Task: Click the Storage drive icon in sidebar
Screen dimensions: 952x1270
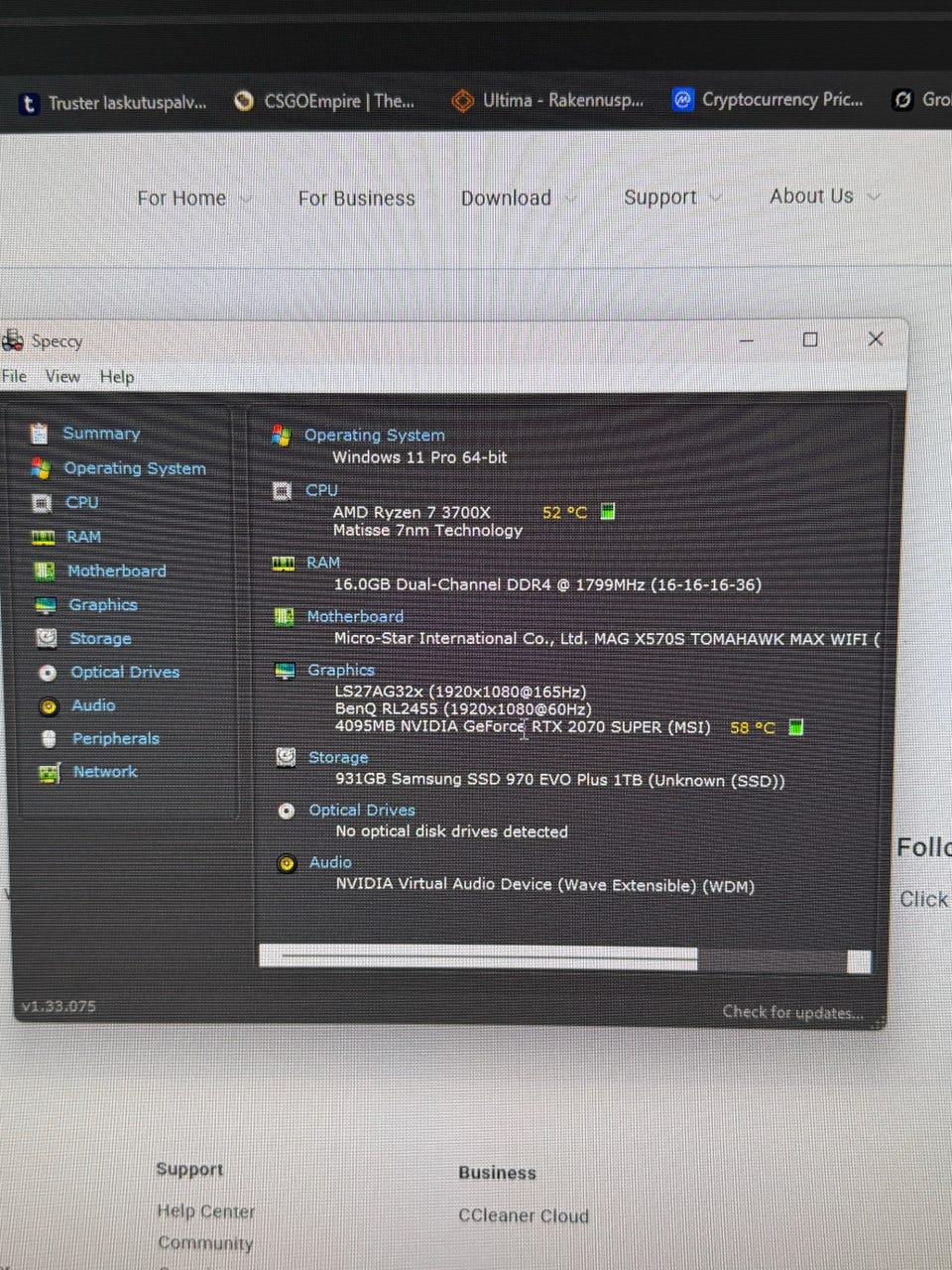Action: 47,638
